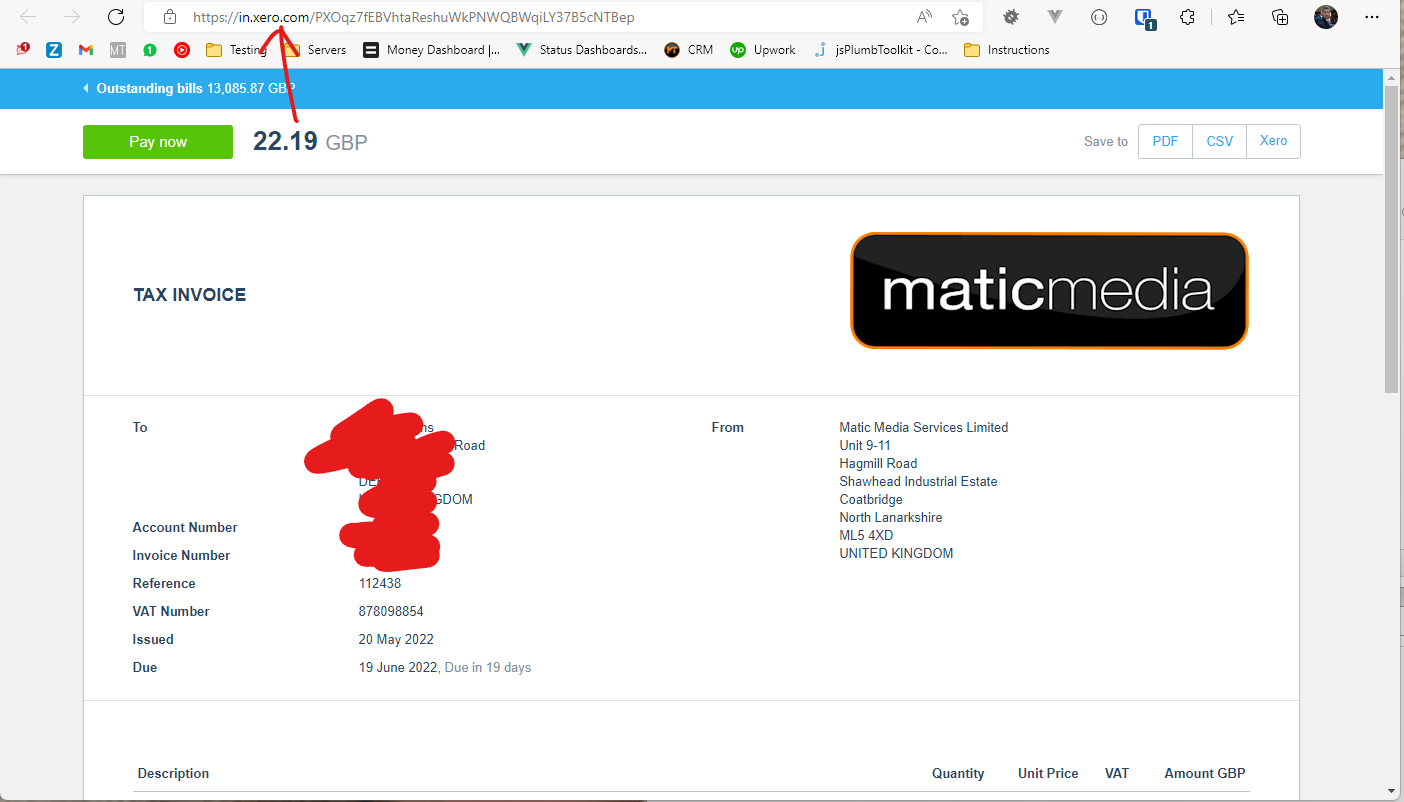Click the postcode ML5 4XD

point(866,535)
